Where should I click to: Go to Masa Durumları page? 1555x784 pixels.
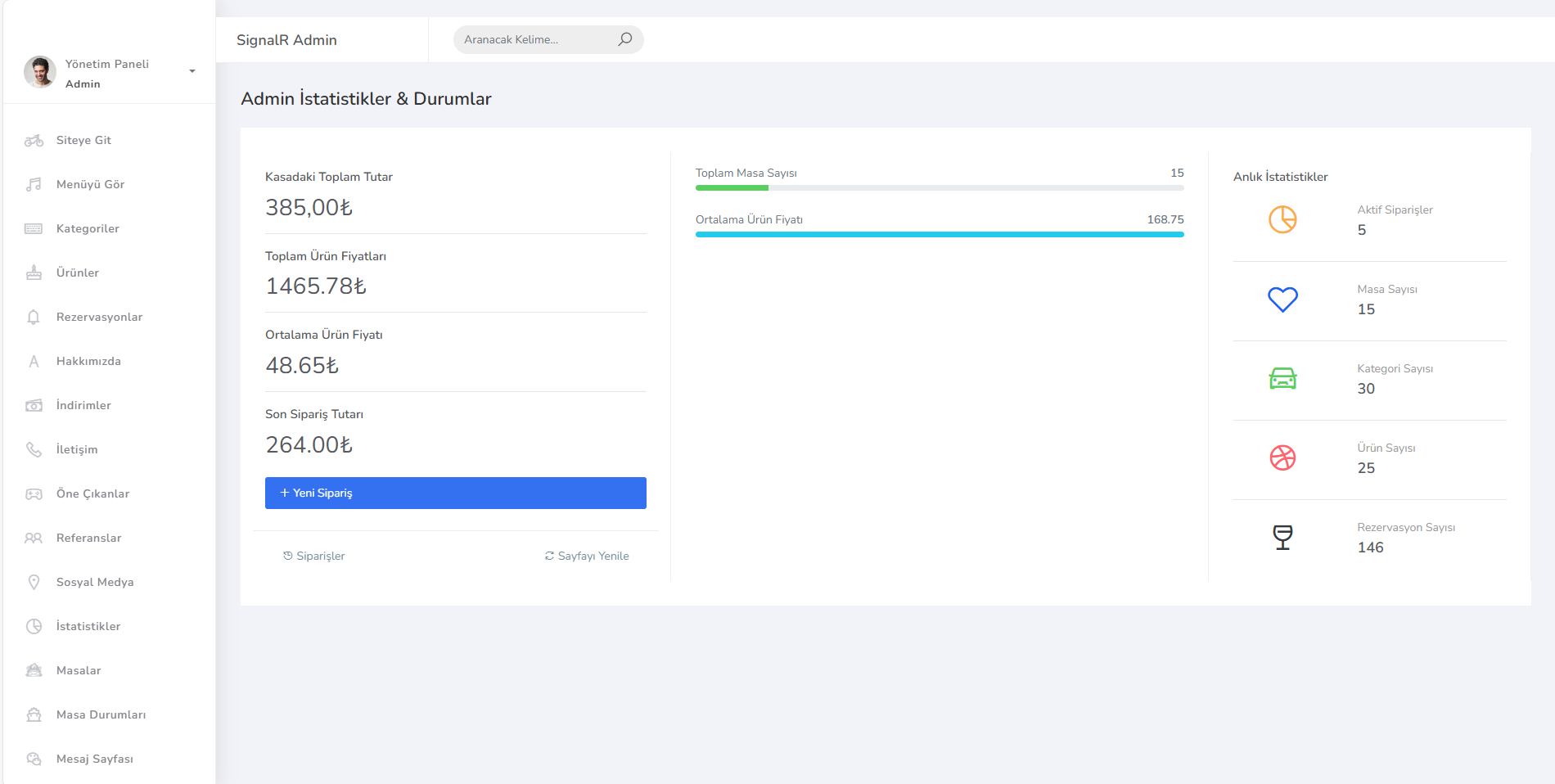point(101,715)
